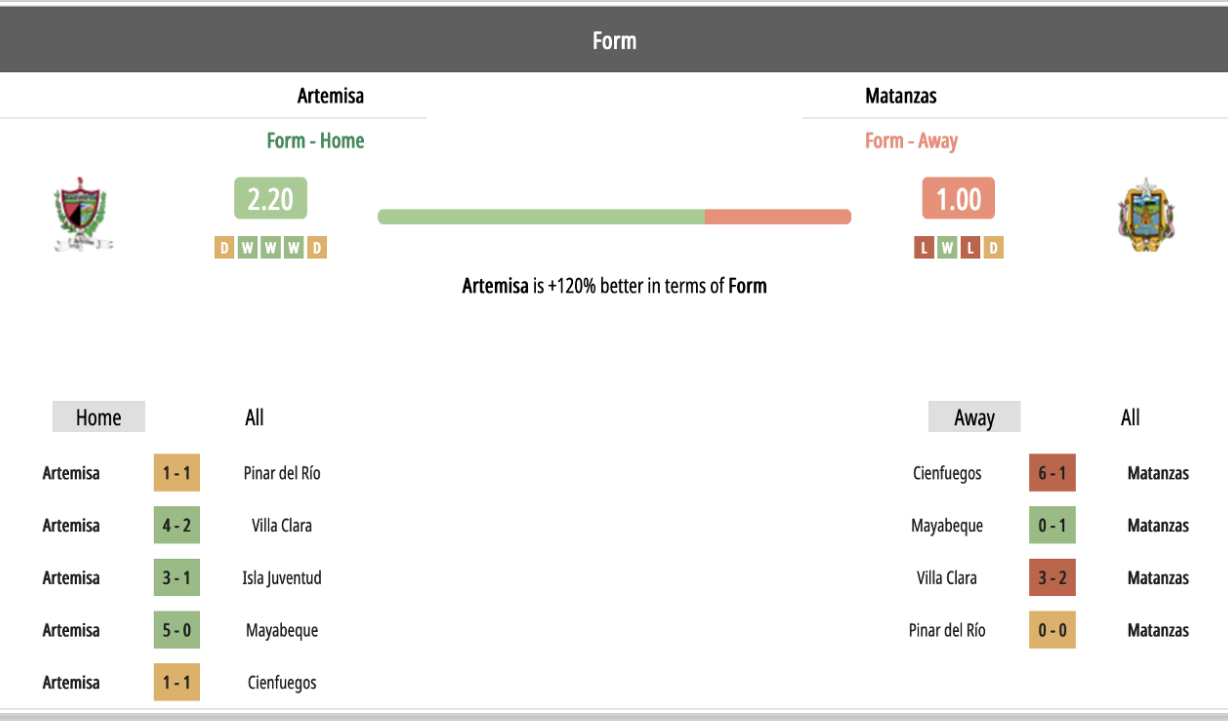Select the Away tab for Matanzas
This screenshot has width=1228, height=721.
[974, 417]
